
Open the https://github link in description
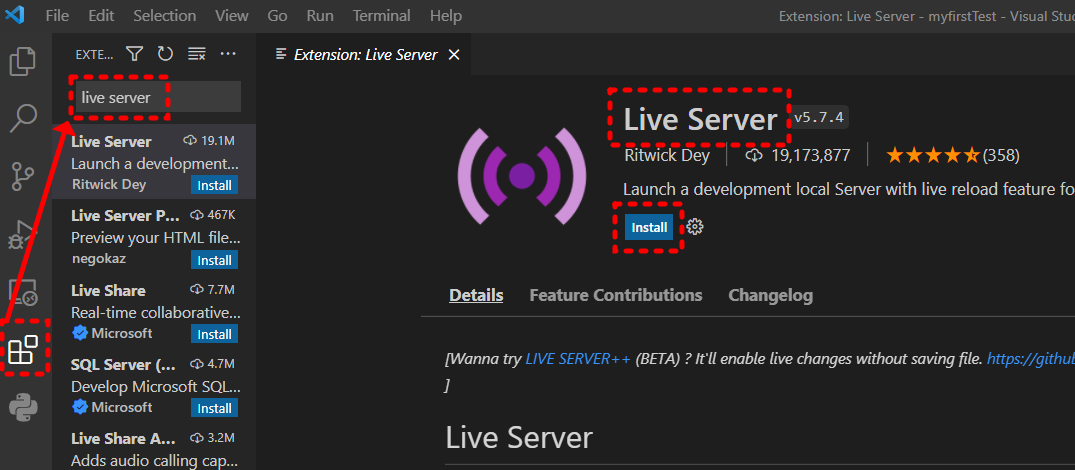[x=1030, y=358]
